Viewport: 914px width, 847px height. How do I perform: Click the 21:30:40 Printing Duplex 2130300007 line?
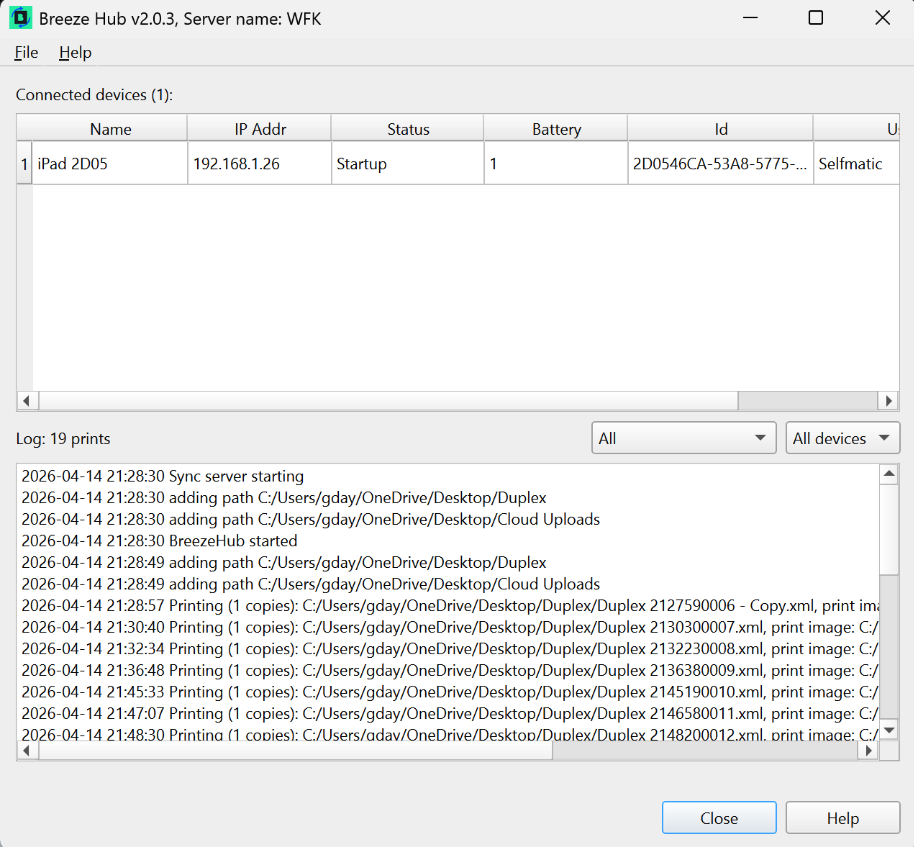point(449,627)
